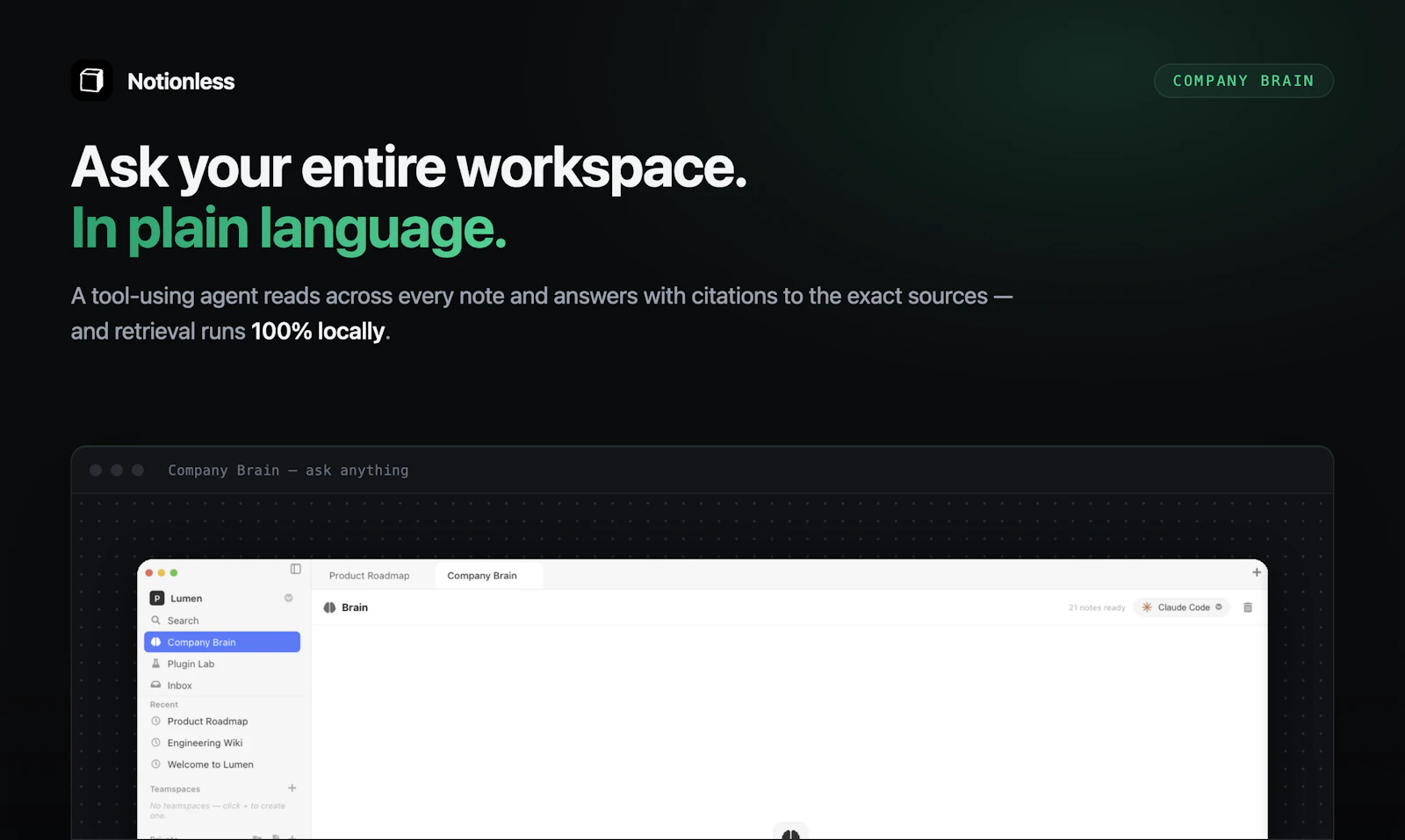This screenshot has width=1405, height=840.
Task: Click the clock icon beside Product Roadmap
Action: pos(155,721)
